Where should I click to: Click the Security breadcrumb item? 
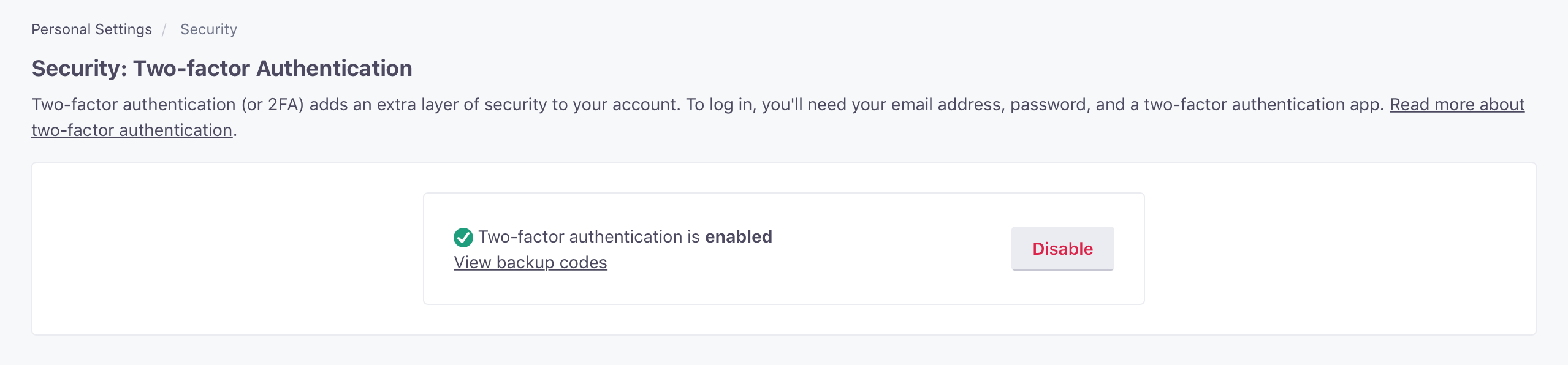pyautogui.click(x=208, y=29)
